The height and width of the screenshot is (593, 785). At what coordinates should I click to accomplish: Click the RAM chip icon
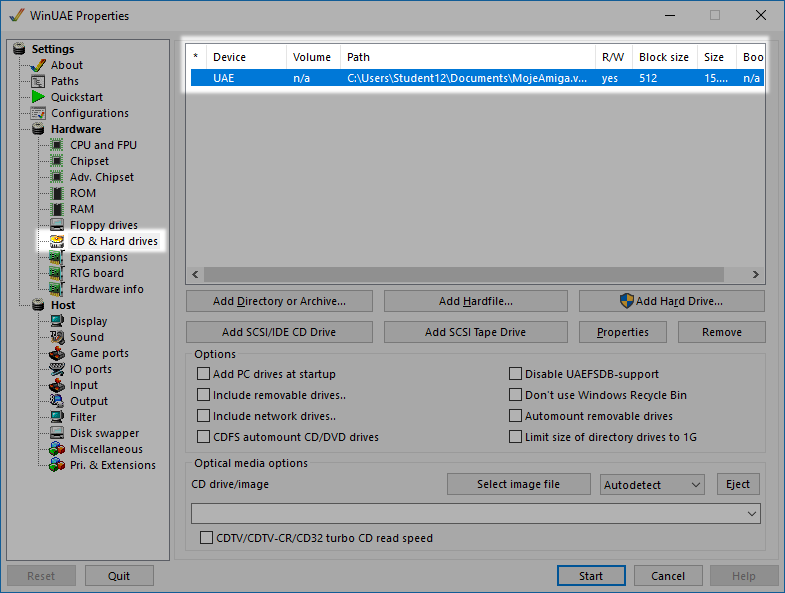[57, 209]
